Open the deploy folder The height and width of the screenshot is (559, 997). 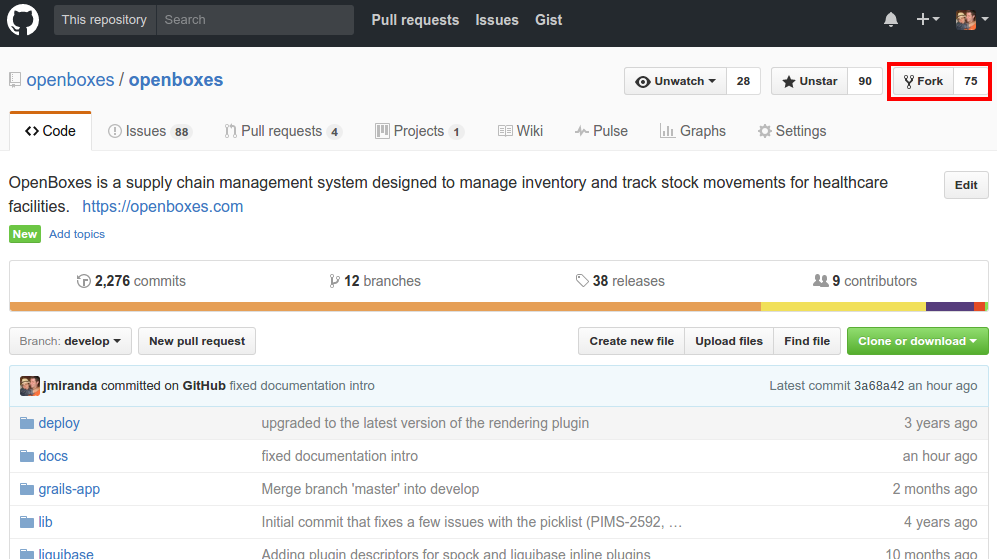click(x=59, y=423)
